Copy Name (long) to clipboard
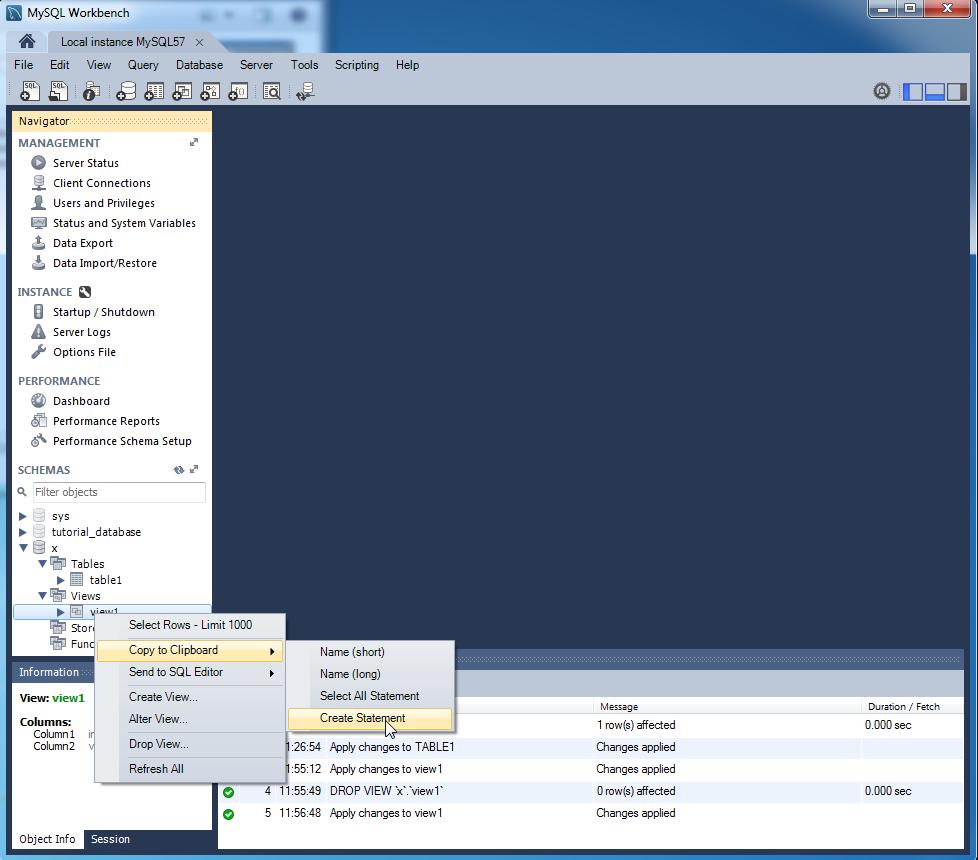This screenshot has width=978, height=860. 370,674
